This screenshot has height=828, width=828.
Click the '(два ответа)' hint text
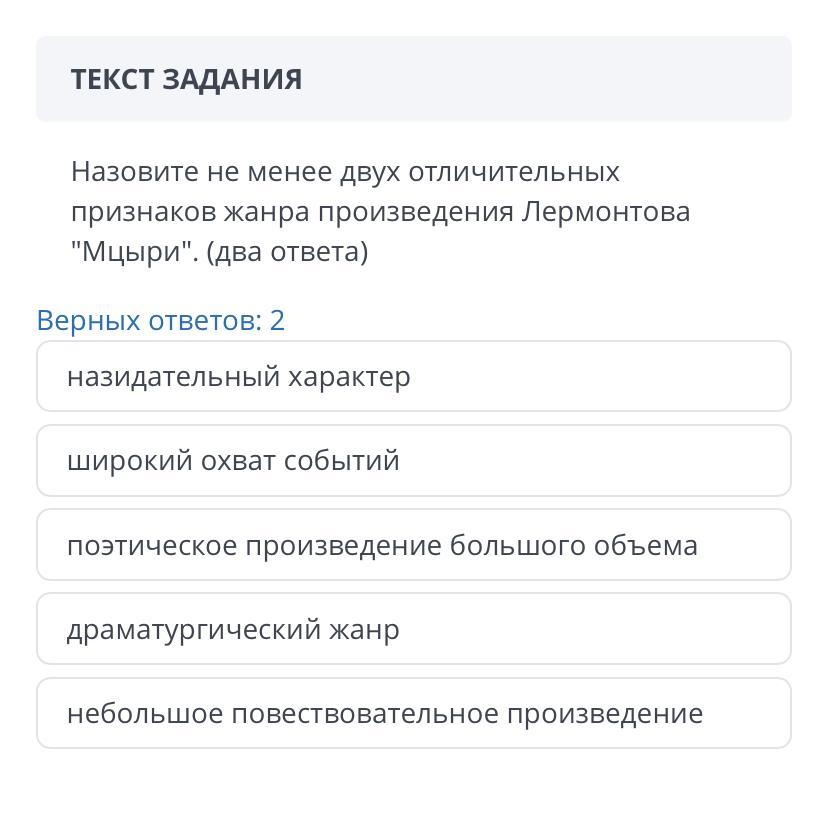point(287,252)
